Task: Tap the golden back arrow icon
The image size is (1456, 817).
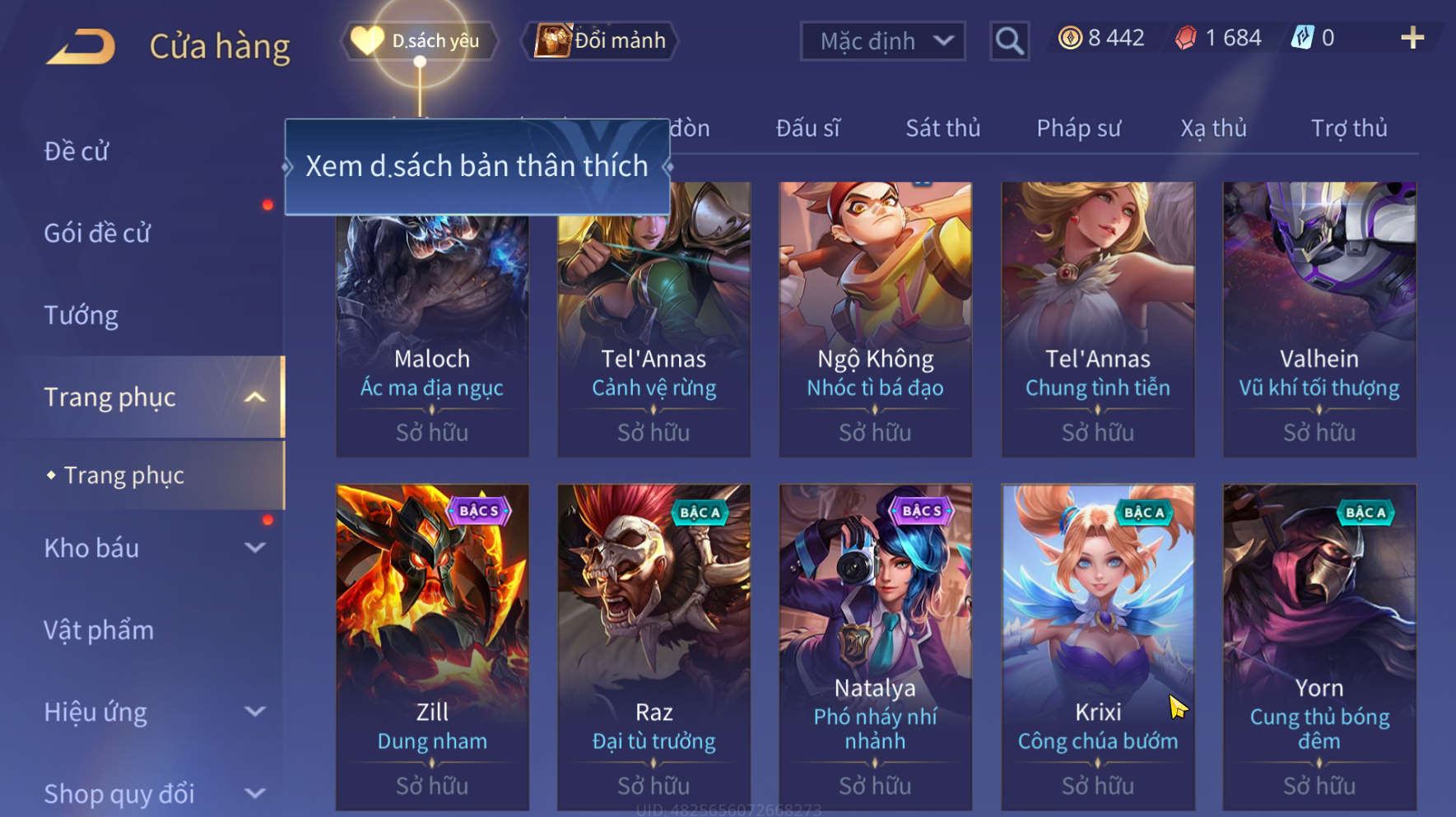Action: [x=81, y=46]
